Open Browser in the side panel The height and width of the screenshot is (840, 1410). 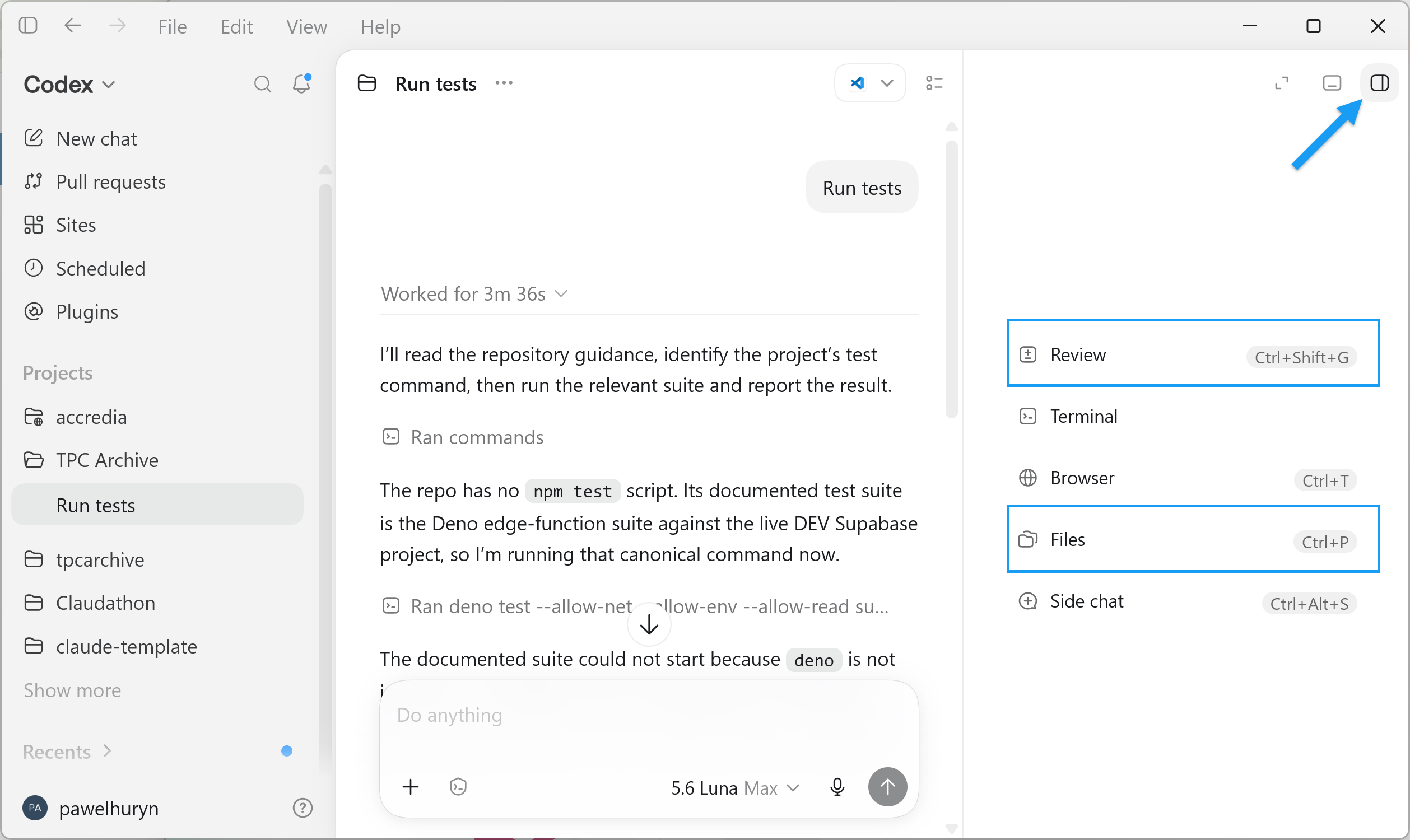tap(1193, 478)
